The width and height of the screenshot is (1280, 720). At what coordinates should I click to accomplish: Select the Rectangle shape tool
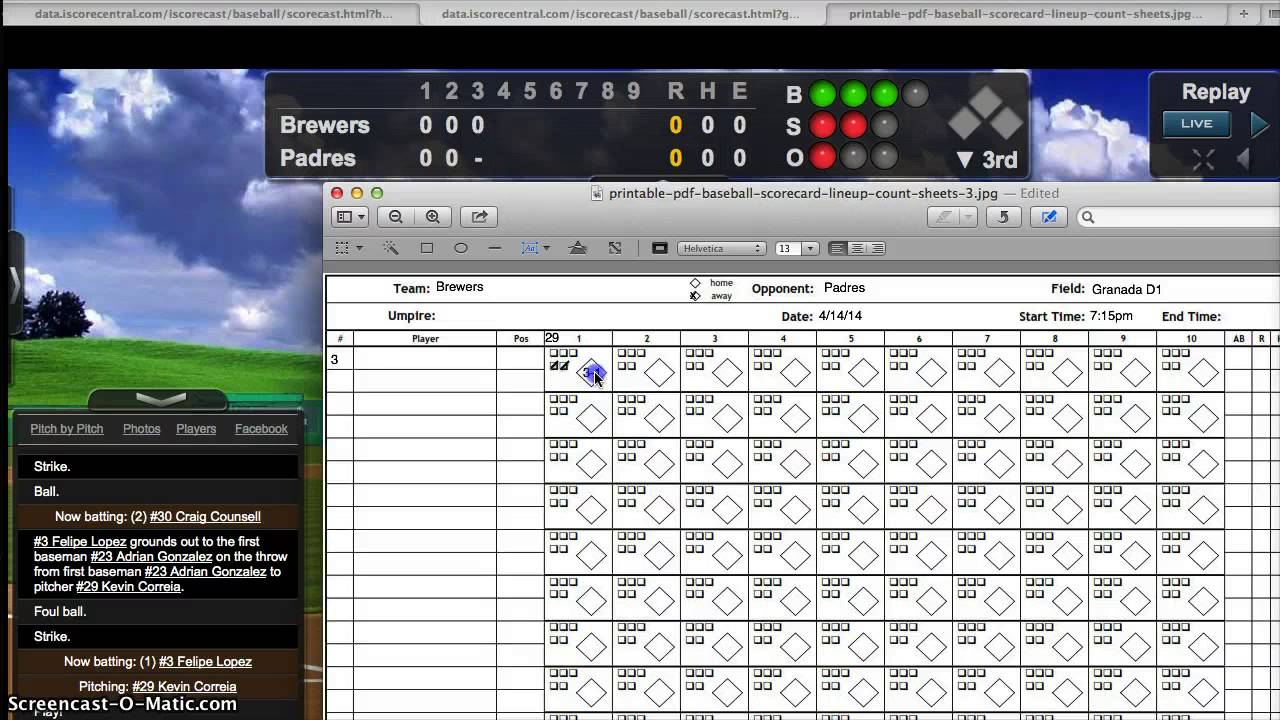pos(427,248)
